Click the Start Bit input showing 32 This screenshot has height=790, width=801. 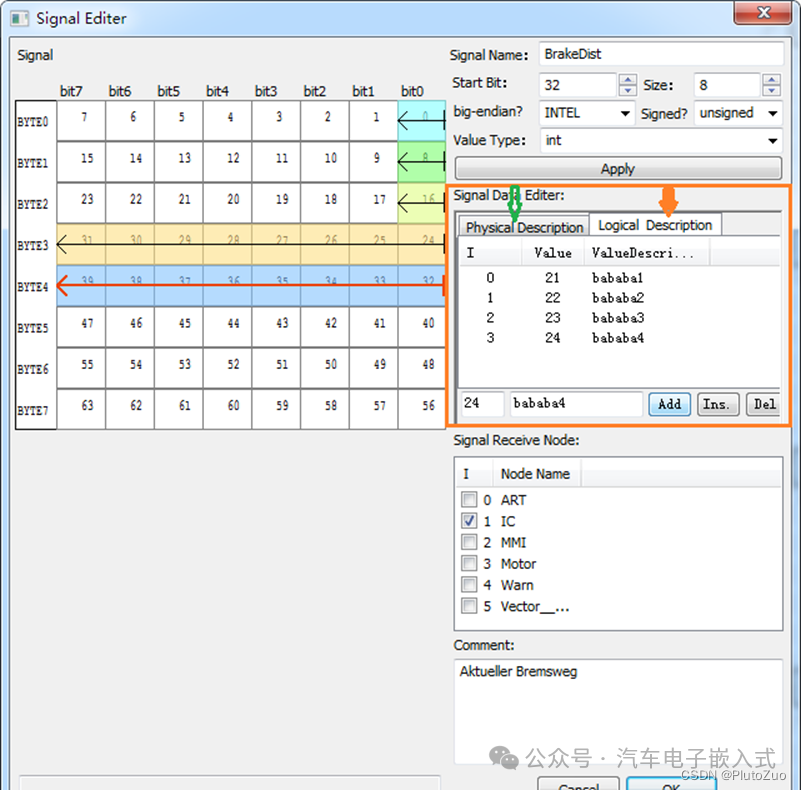click(x=578, y=85)
